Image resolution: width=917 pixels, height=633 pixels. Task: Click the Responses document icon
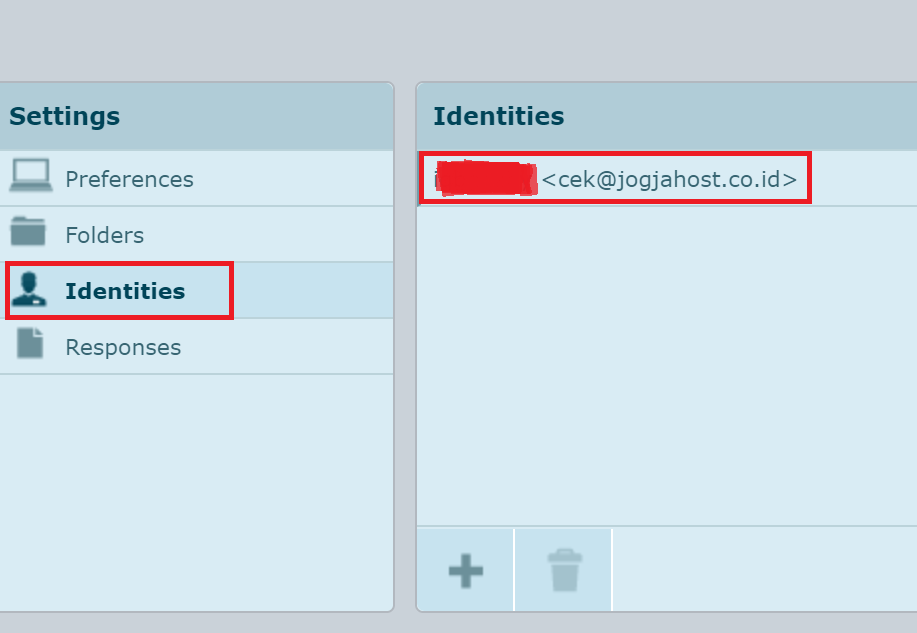pos(30,344)
